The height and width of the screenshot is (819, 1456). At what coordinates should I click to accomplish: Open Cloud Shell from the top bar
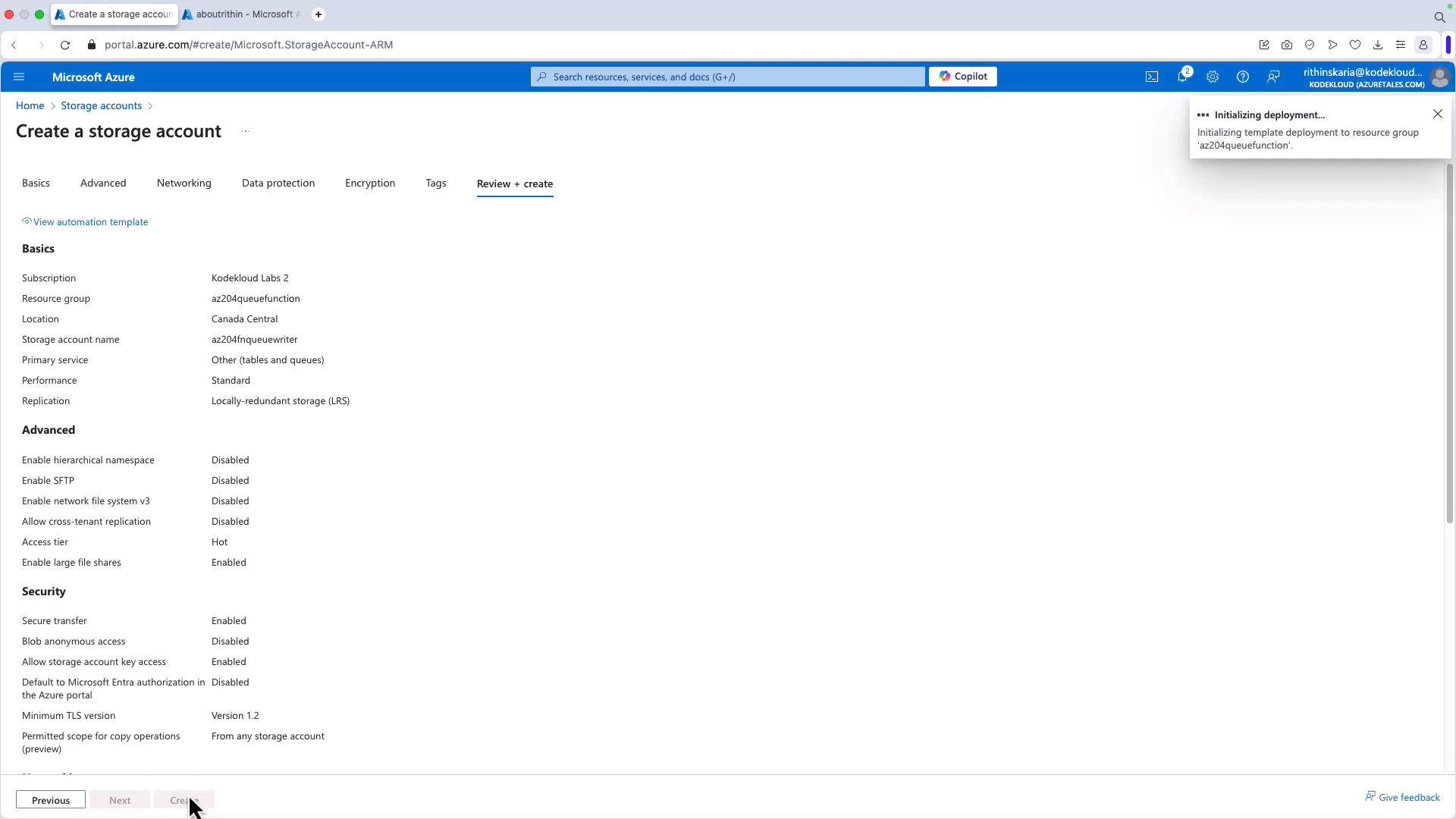click(x=1152, y=77)
